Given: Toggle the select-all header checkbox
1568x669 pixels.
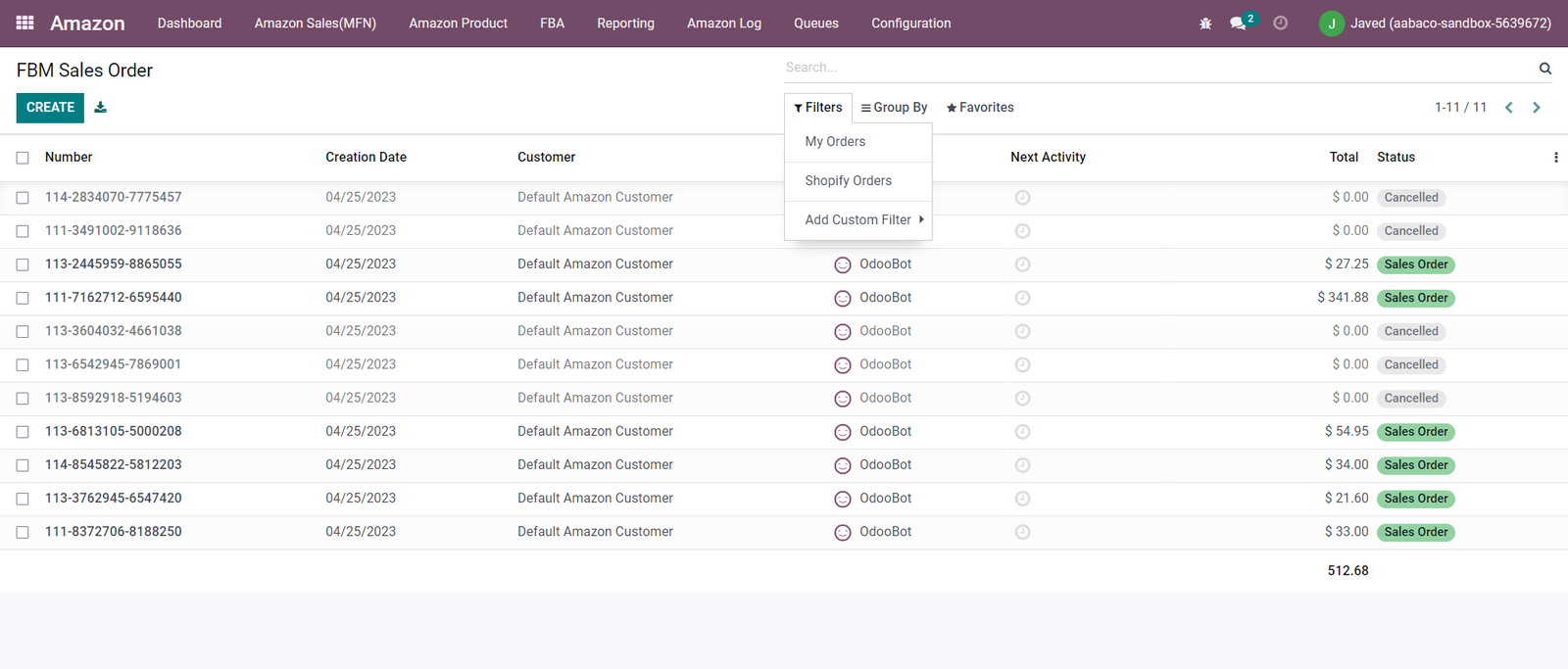Looking at the screenshot, I should point(23,158).
